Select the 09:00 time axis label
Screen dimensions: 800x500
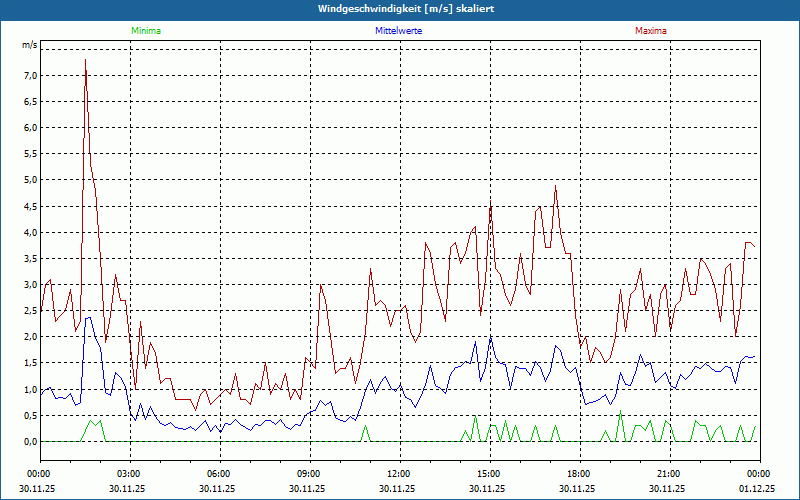pos(308,474)
